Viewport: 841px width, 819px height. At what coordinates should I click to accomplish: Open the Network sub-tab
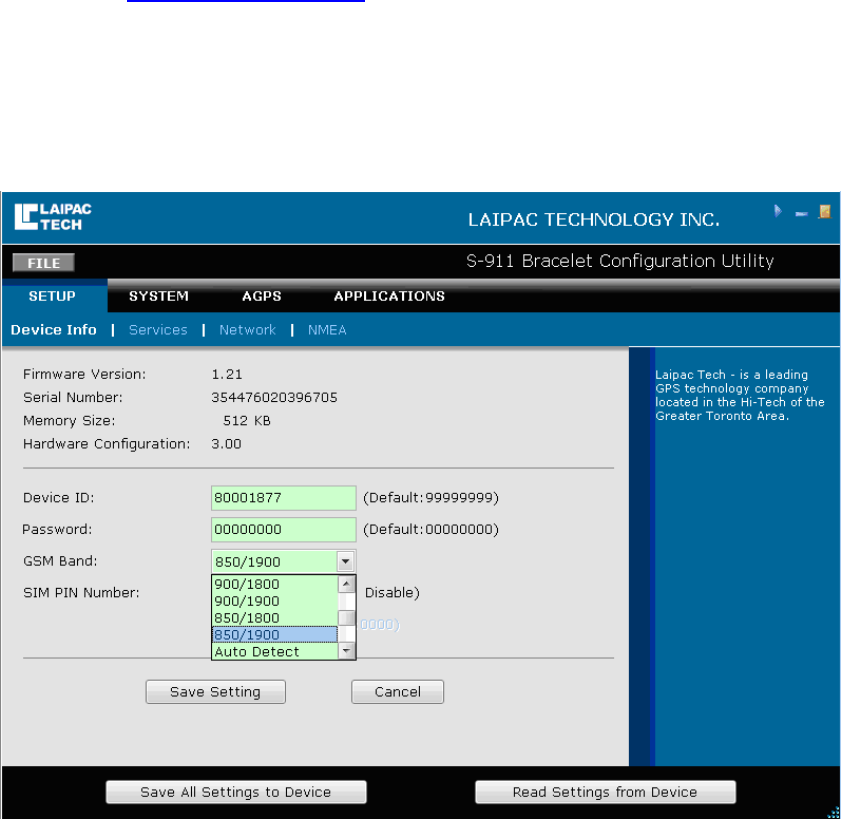(x=247, y=330)
